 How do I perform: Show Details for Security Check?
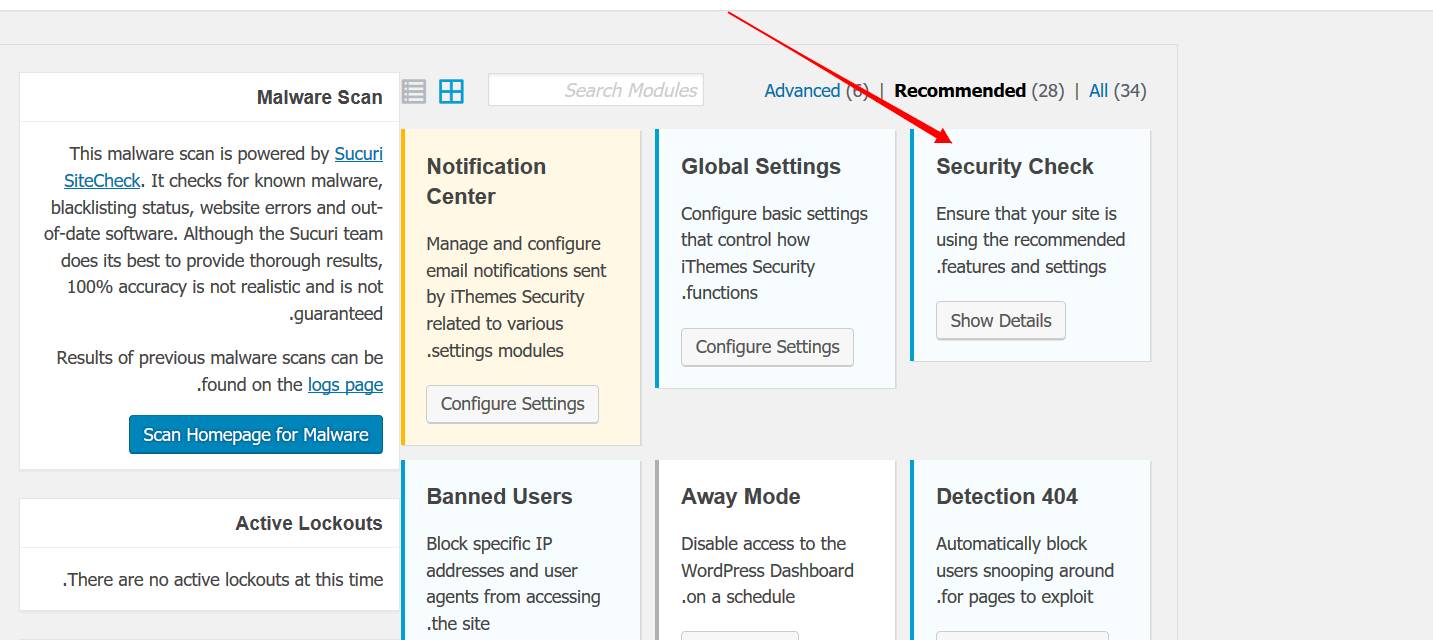(1001, 321)
